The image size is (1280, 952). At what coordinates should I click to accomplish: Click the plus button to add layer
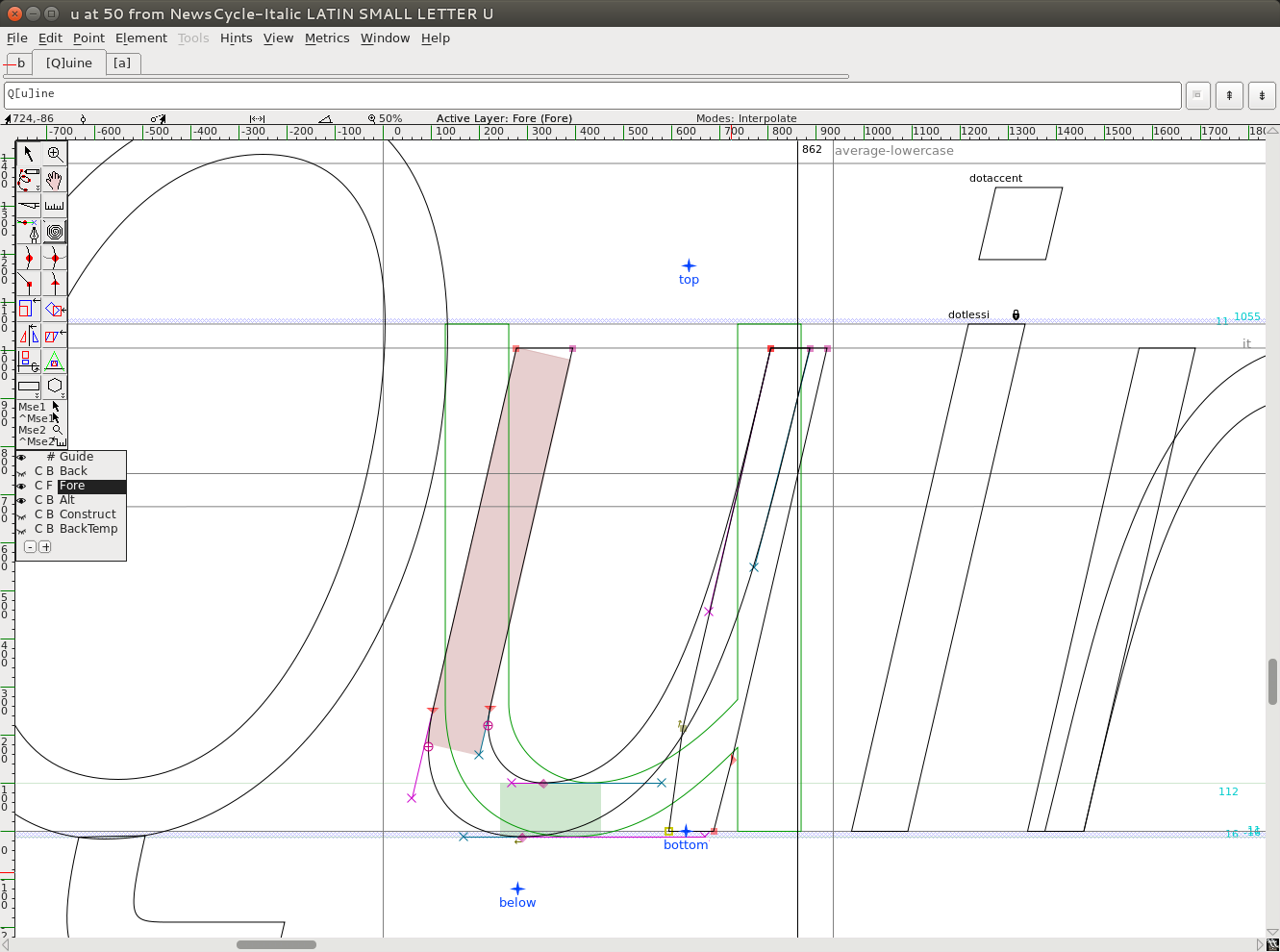pos(45,547)
